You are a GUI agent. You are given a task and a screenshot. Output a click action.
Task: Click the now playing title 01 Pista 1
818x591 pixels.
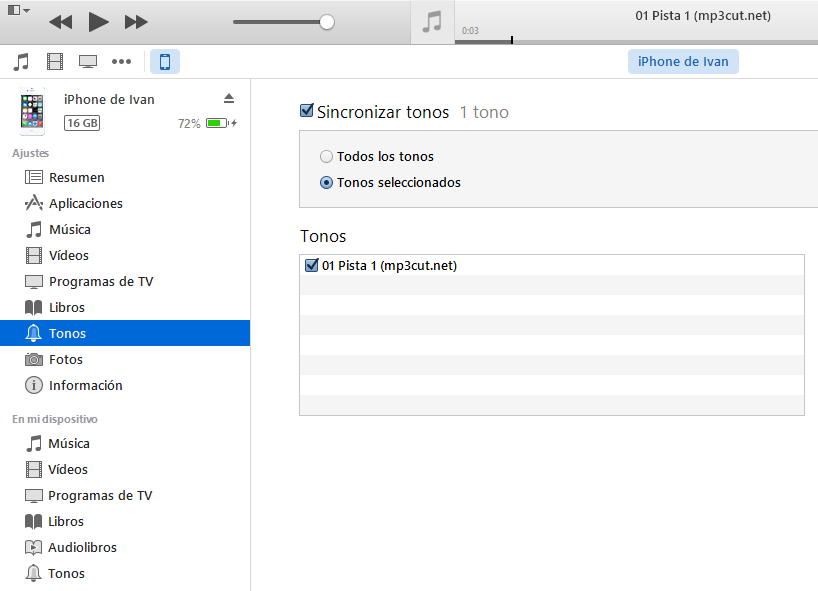703,16
